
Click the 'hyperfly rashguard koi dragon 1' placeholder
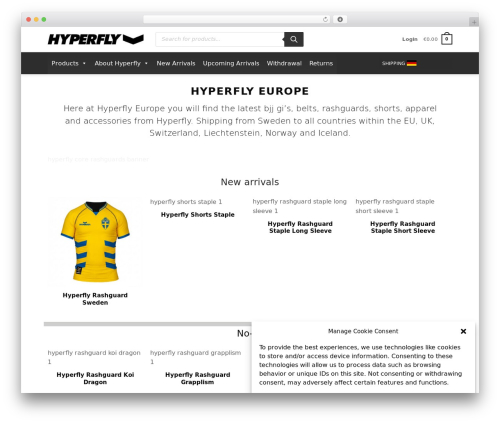click(94, 357)
